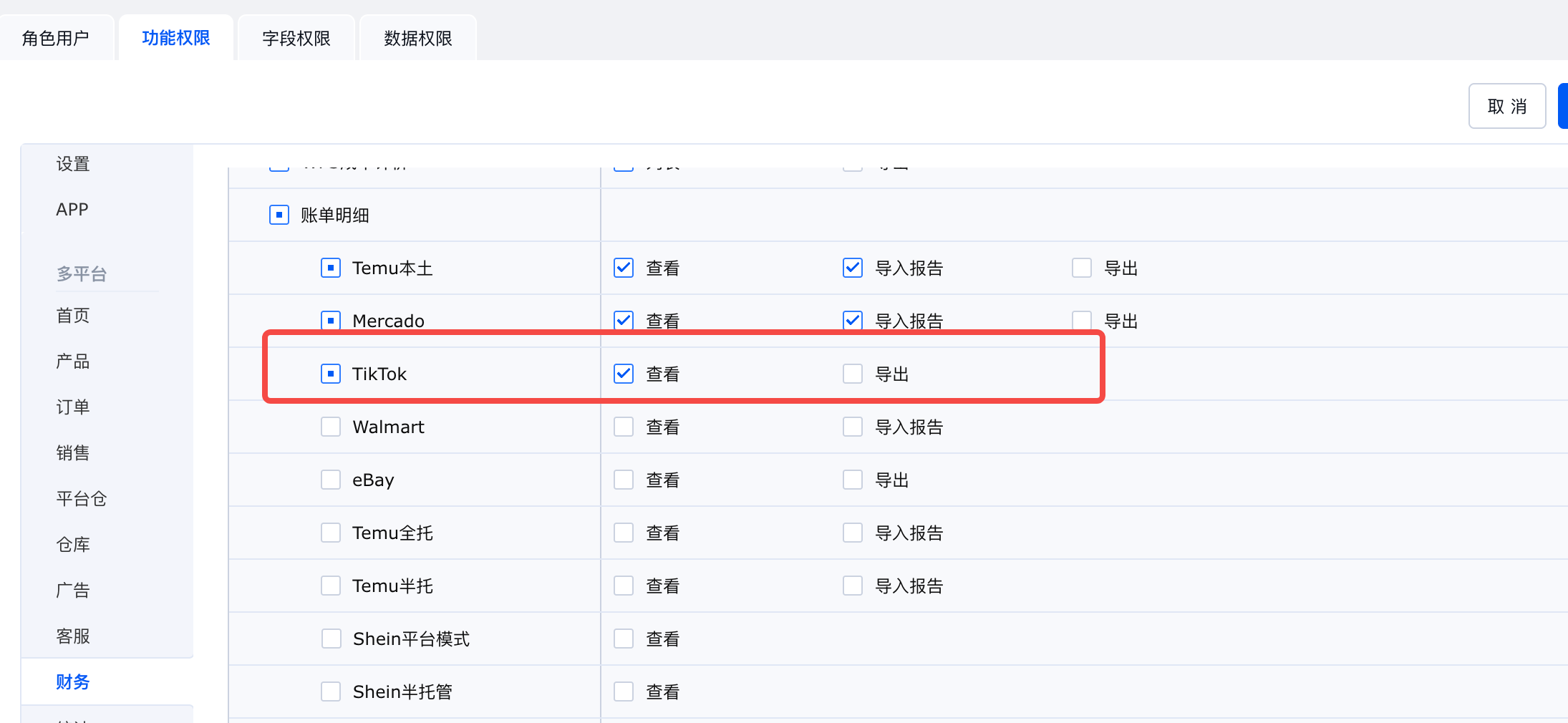The image size is (1568, 723).
Task: Toggle the 账单明细 parent checkbox
Action: pyautogui.click(x=279, y=215)
